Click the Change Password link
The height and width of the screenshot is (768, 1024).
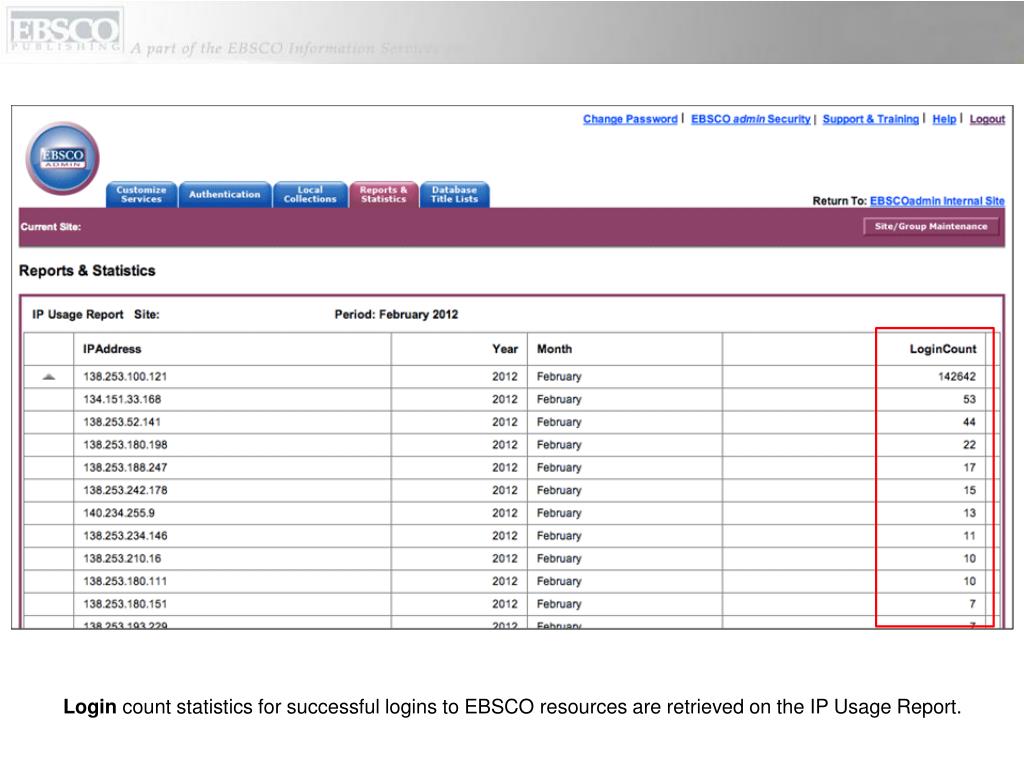click(x=630, y=119)
